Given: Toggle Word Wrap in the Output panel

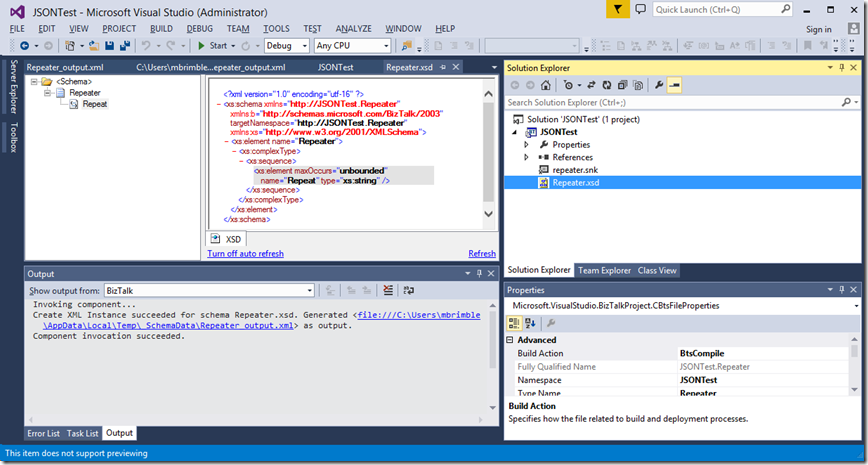Looking at the screenshot, I should (x=409, y=290).
